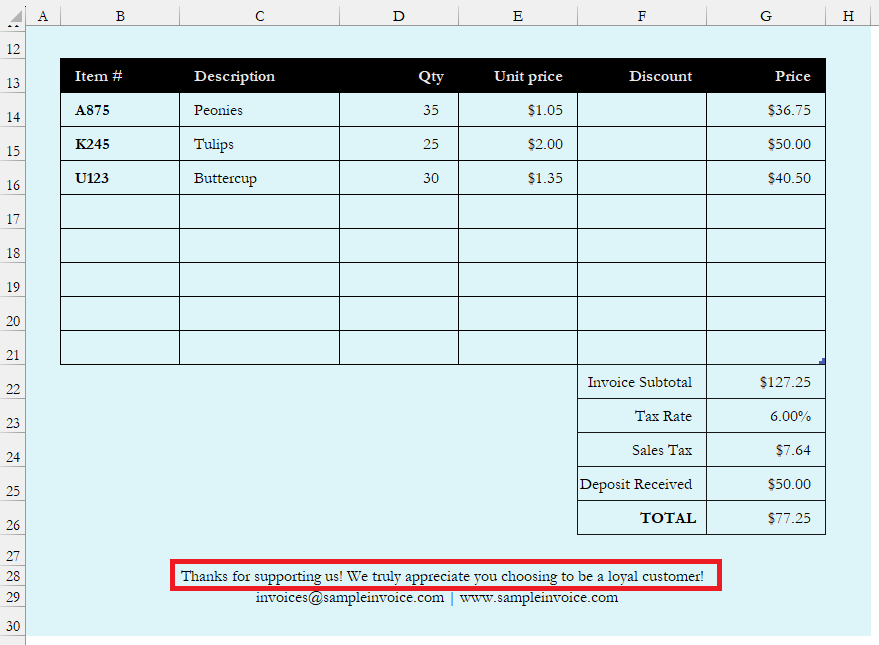Image resolution: width=879 pixels, height=645 pixels.
Task: Select row 28 header
Action: 13,576
